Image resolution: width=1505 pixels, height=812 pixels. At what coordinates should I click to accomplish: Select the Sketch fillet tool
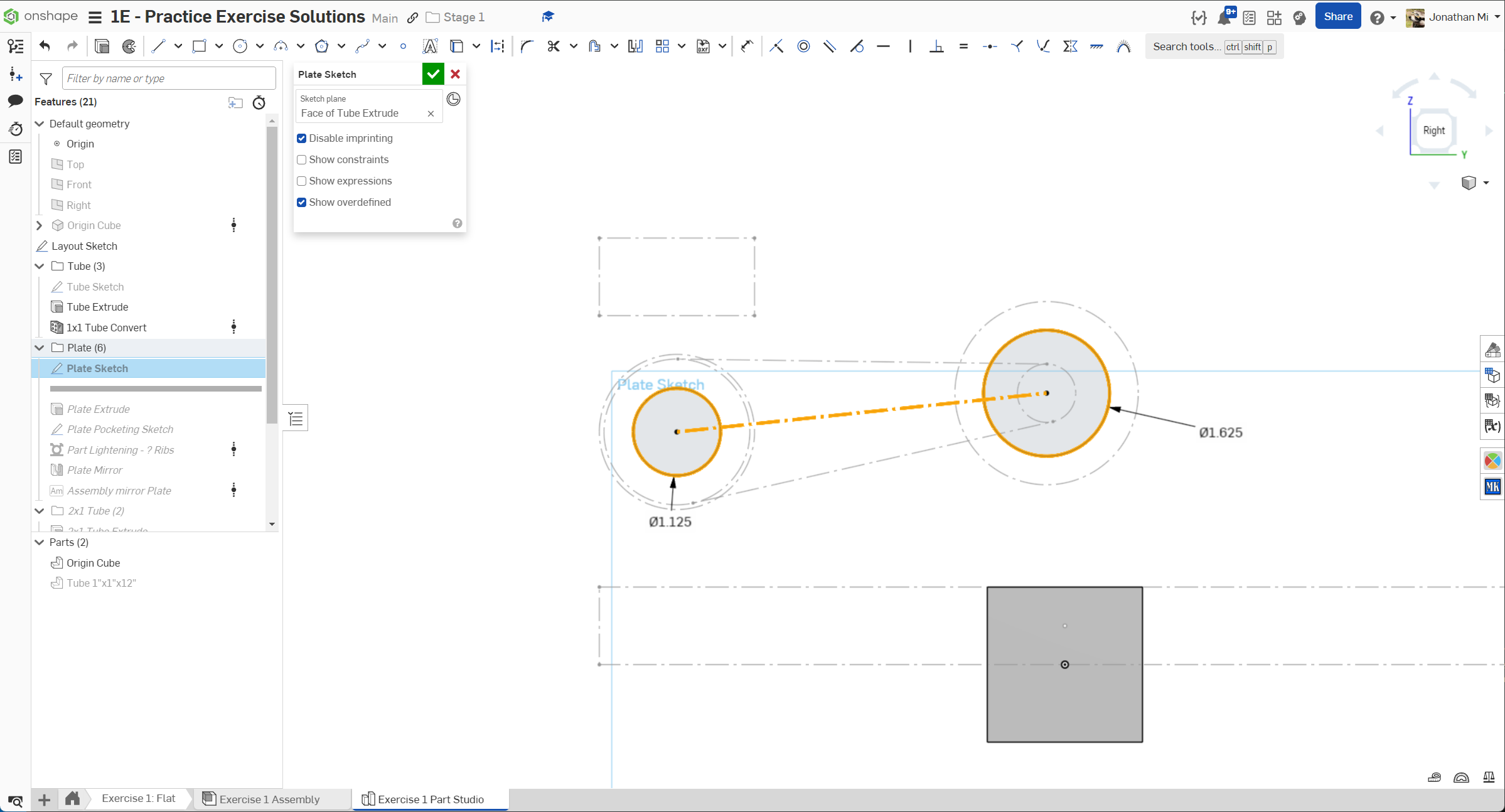click(527, 46)
